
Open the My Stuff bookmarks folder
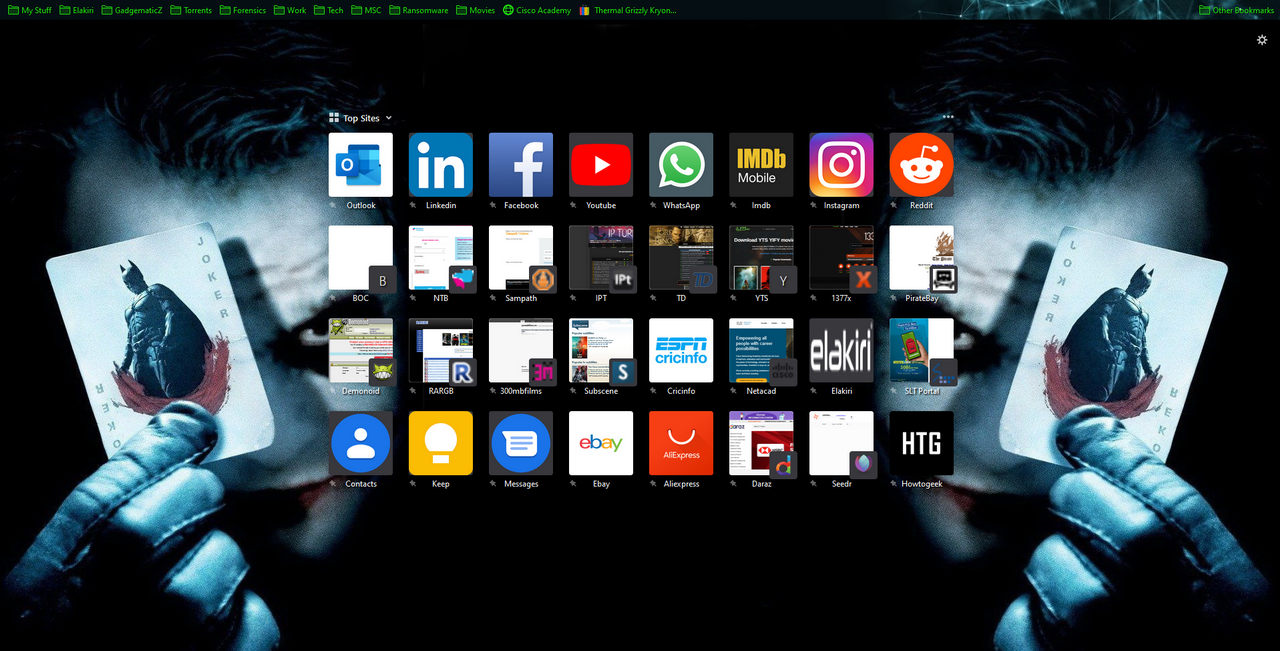pyautogui.click(x=29, y=10)
